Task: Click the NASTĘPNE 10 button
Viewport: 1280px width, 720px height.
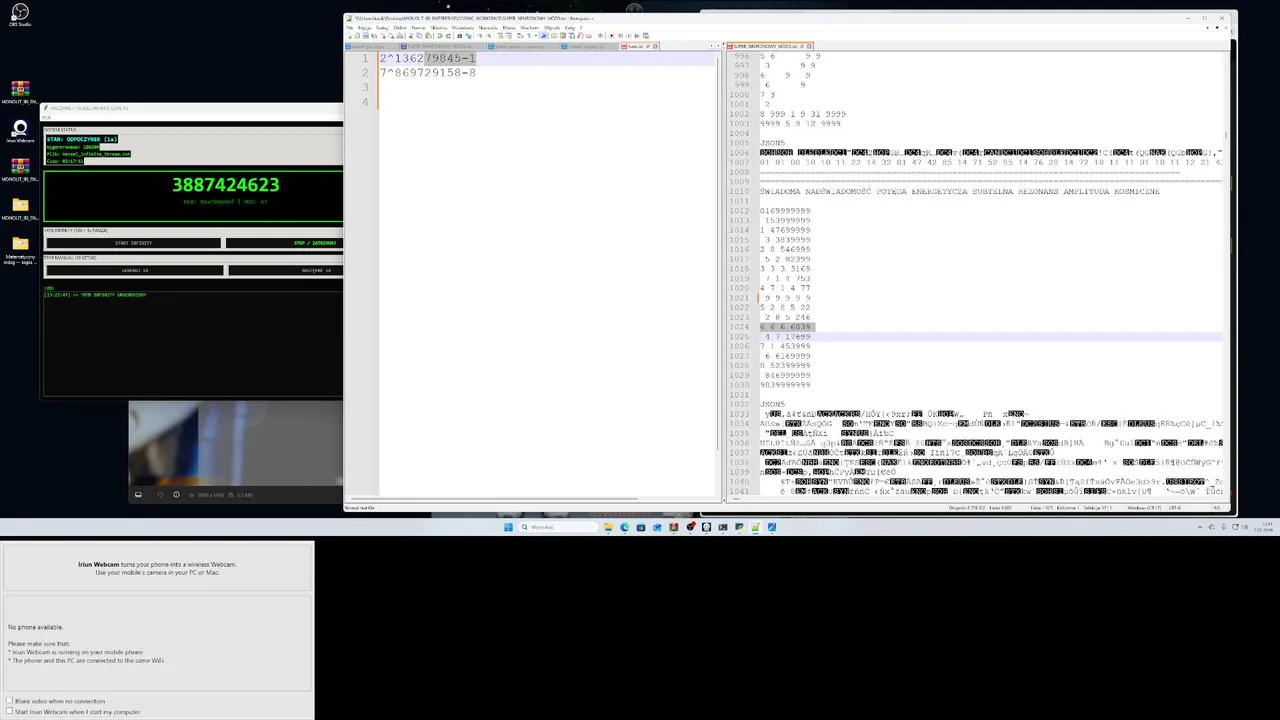Action: [x=285, y=270]
